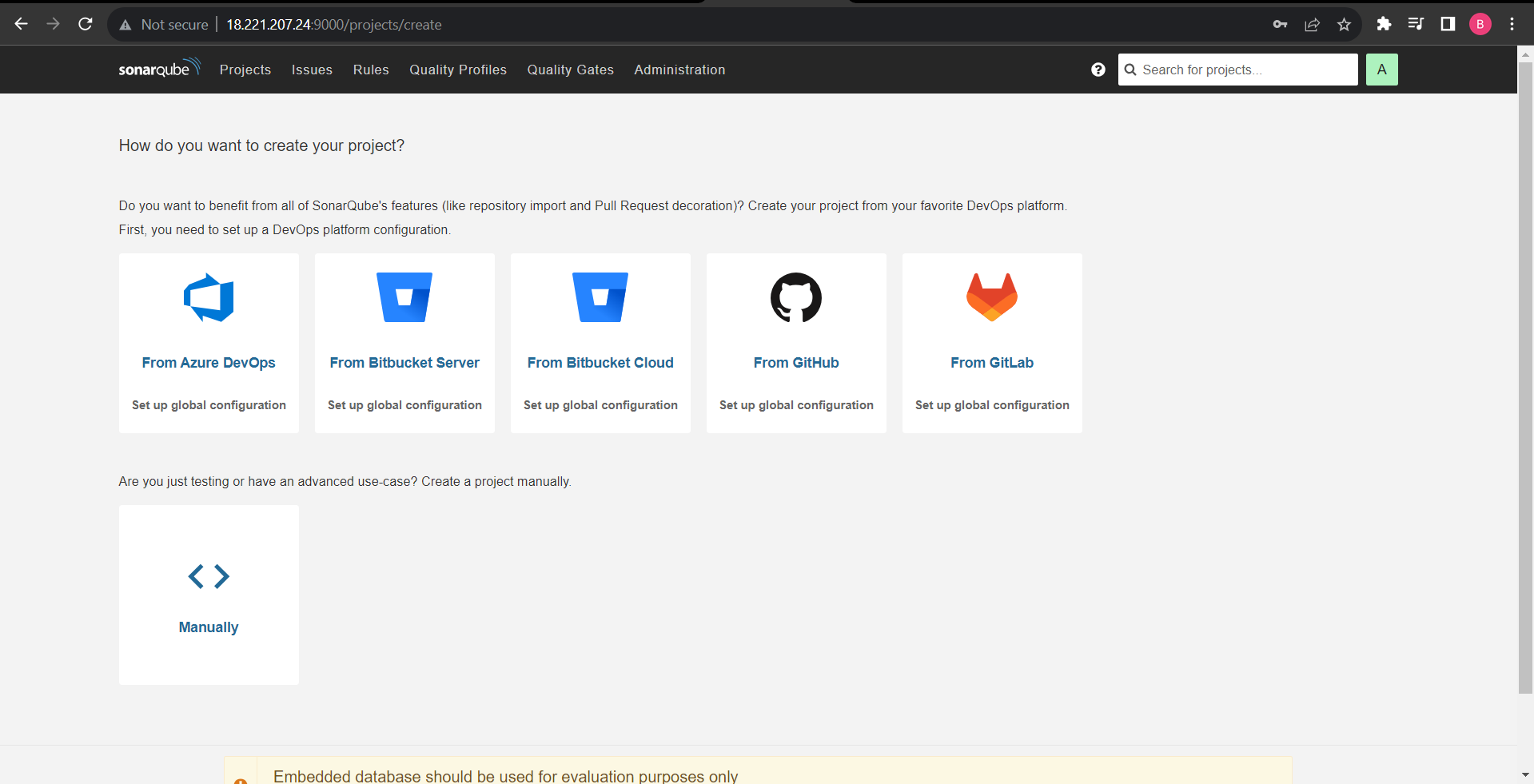
Task: Open the media control icon
Action: 1416,24
